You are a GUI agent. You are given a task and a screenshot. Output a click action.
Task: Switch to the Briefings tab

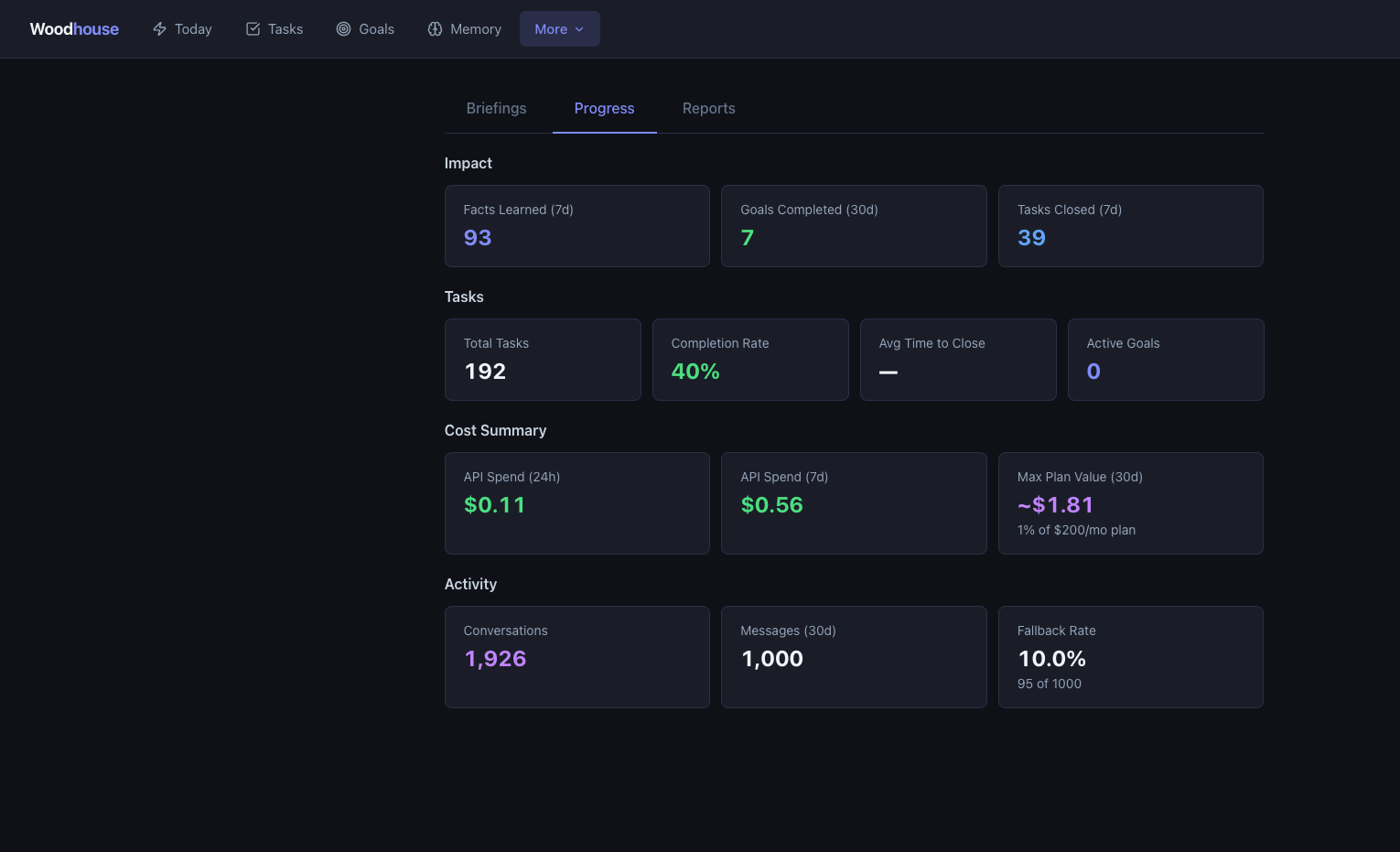[497, 108]
